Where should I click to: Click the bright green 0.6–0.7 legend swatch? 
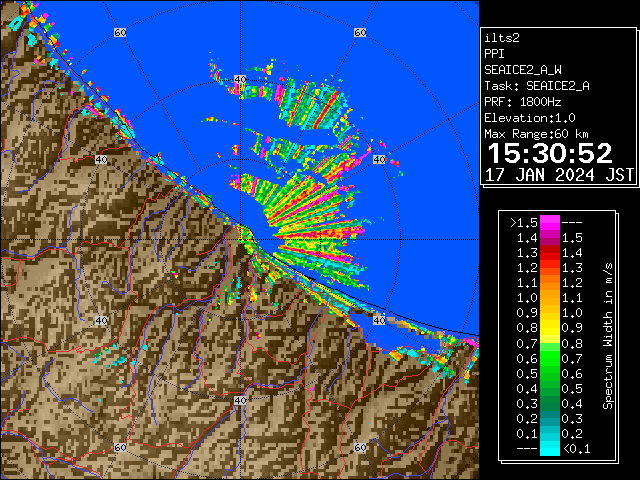tap(549, 358)
